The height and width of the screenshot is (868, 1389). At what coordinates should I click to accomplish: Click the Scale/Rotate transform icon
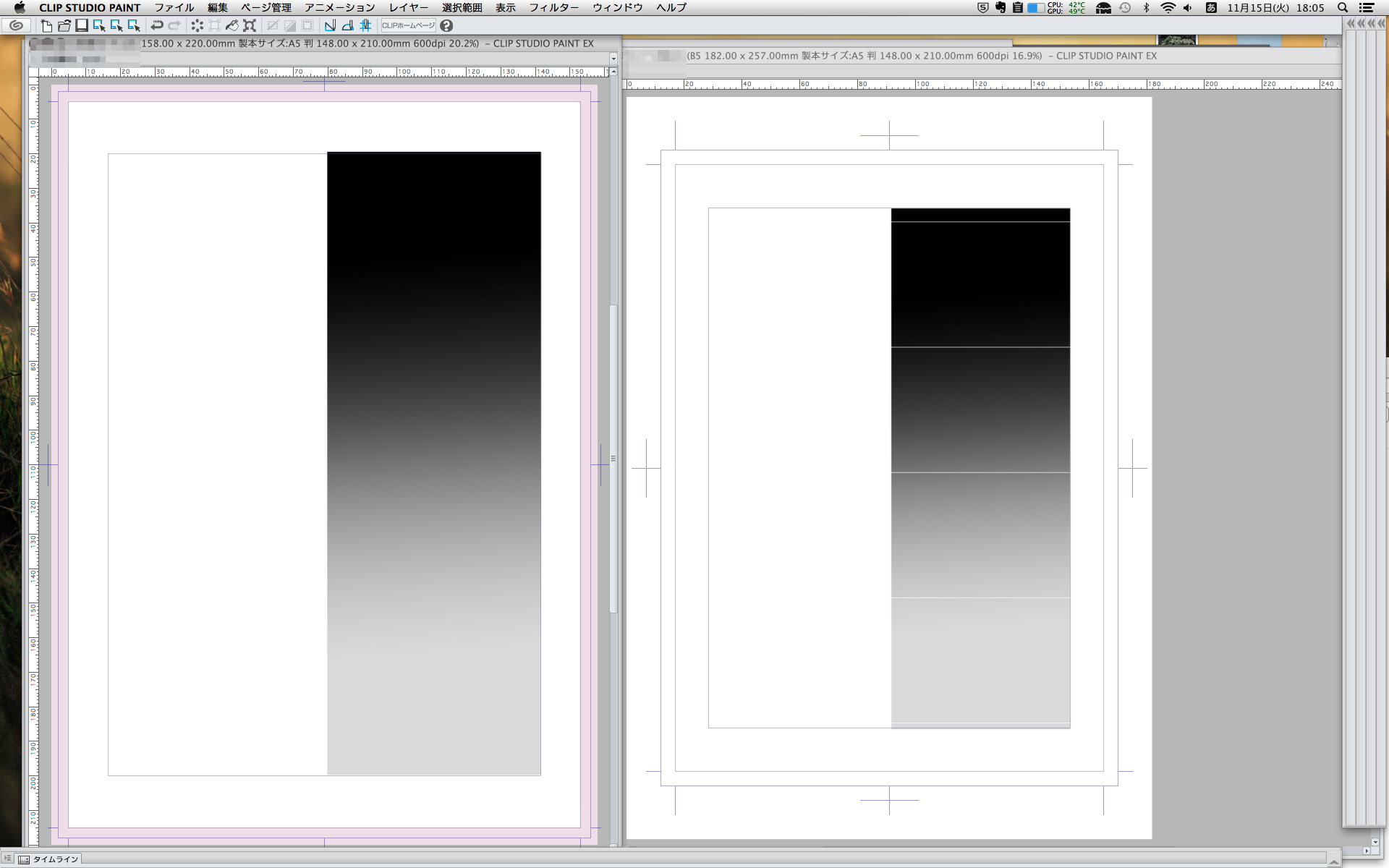click(250, 25)
